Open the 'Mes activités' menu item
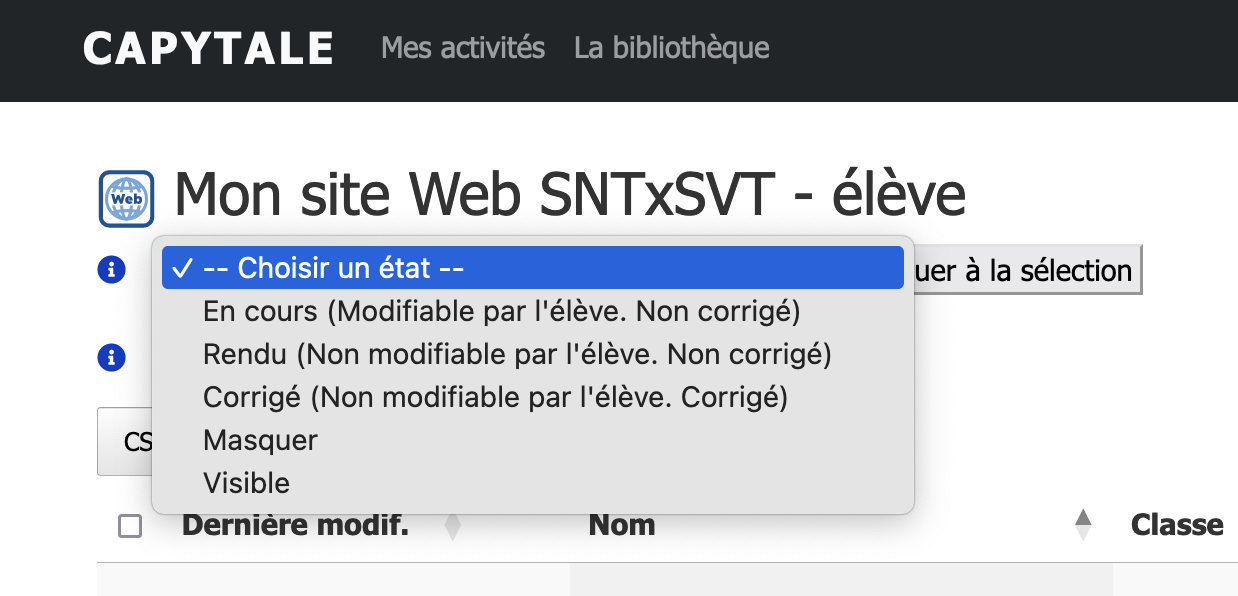 [463, 47]
